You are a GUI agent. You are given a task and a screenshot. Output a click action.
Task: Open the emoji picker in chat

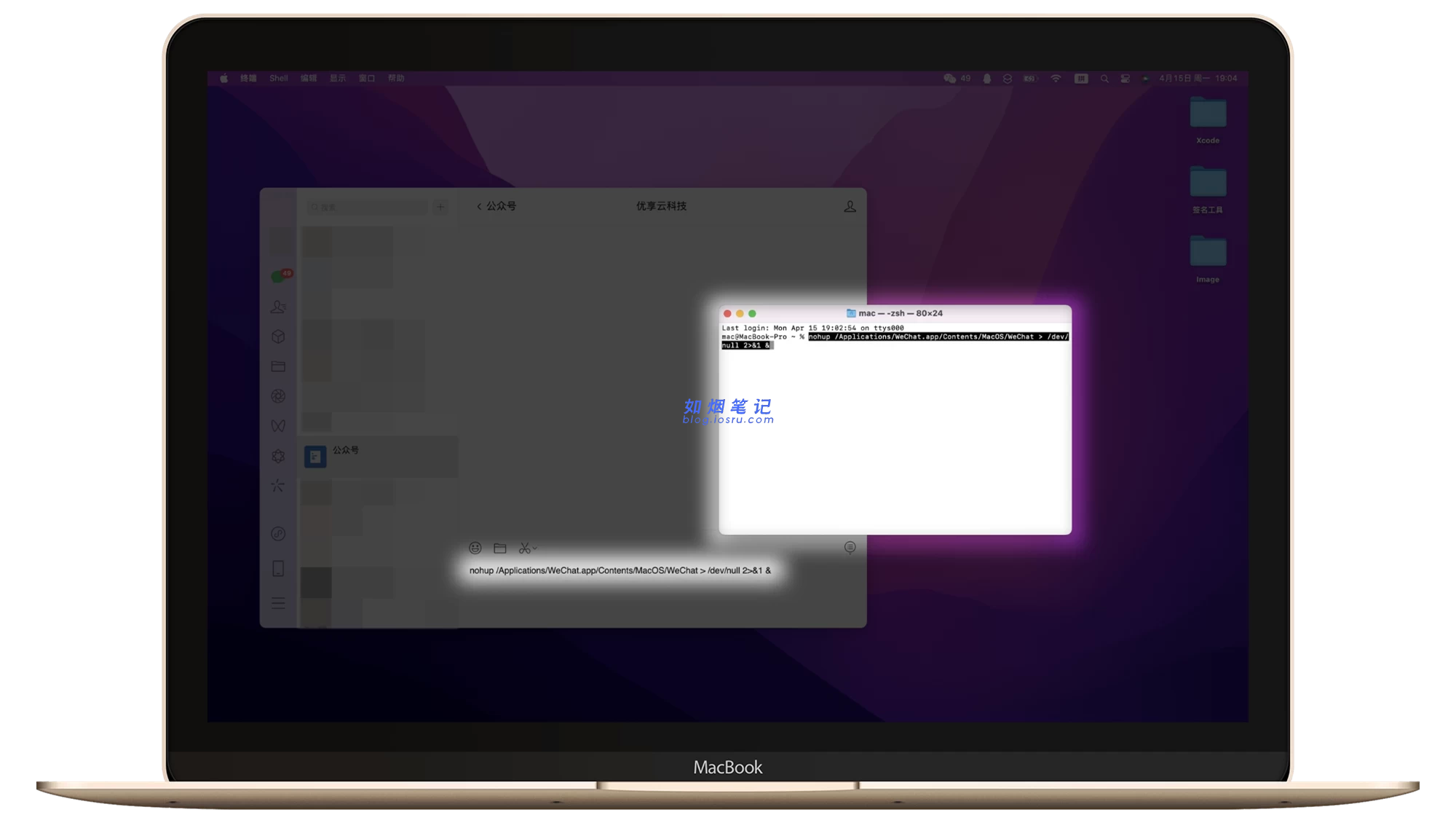(475, 548)
